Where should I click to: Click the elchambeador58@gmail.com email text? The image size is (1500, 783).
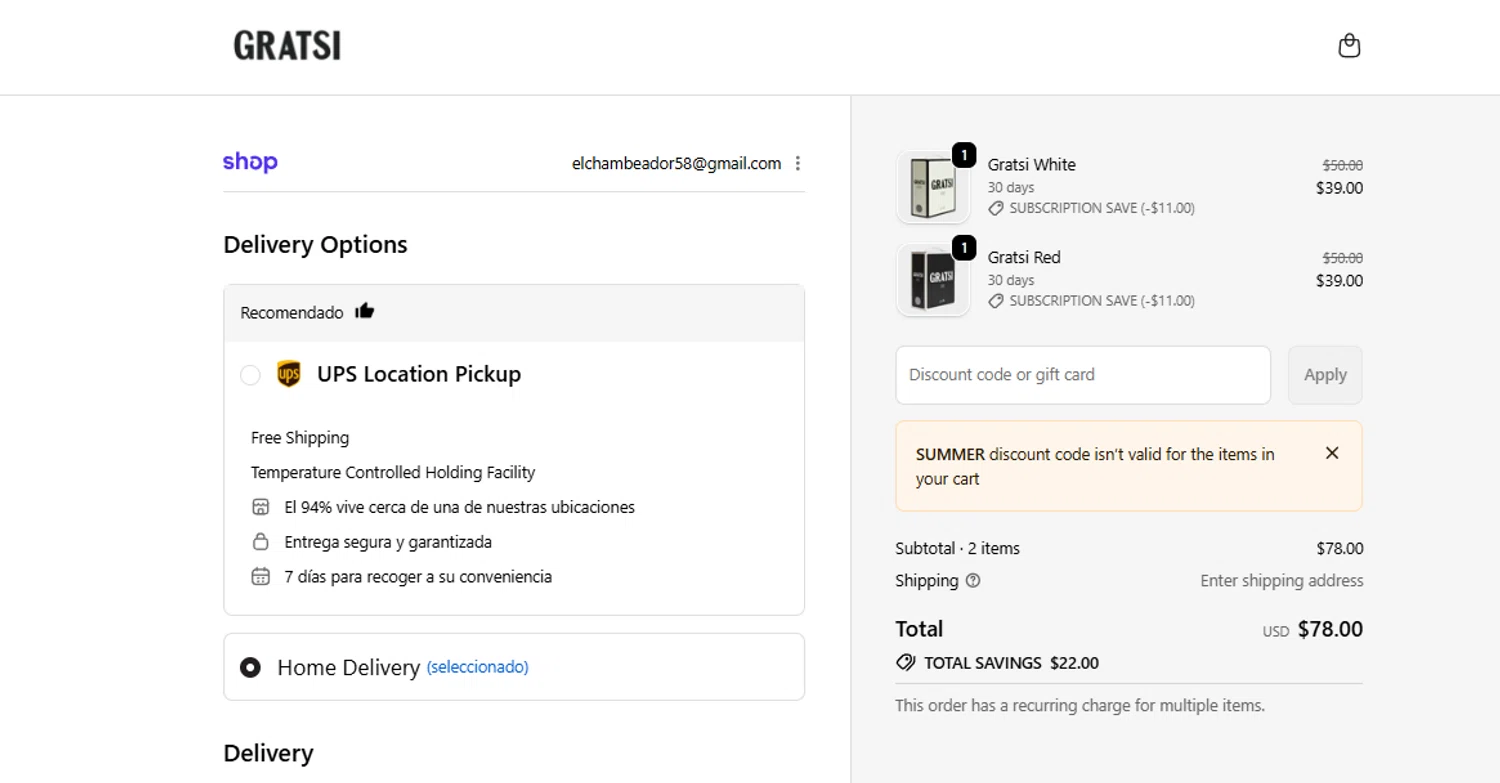676,163
